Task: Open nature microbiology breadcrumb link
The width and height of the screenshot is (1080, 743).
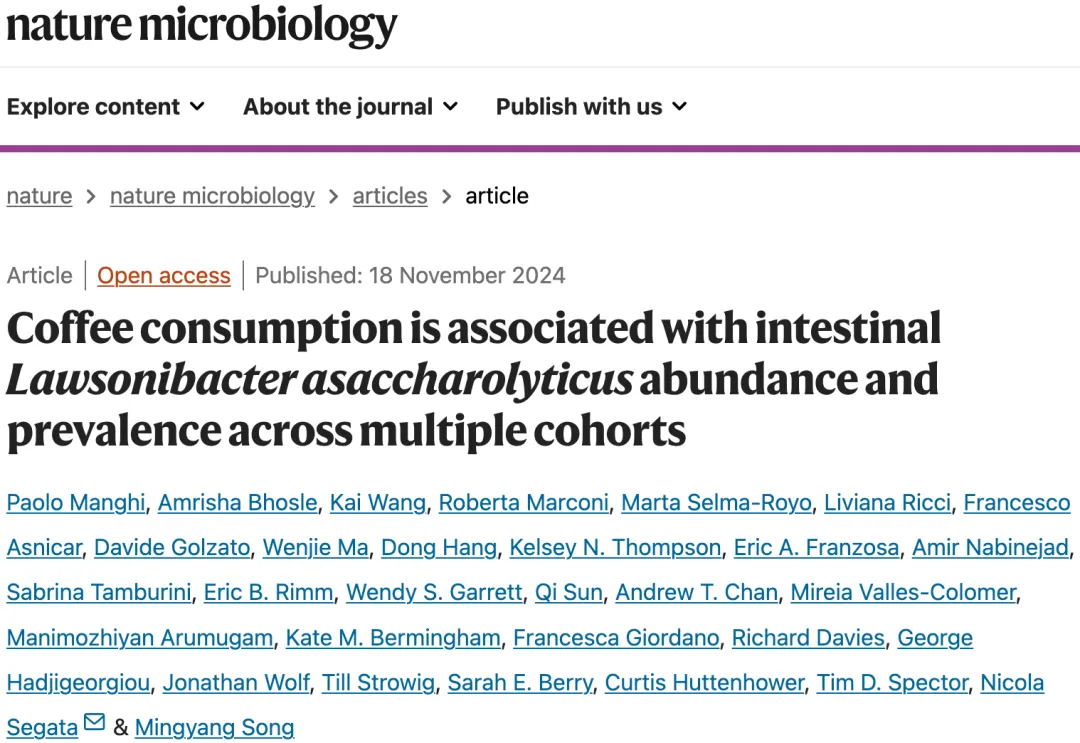Action: click(212, 196)
